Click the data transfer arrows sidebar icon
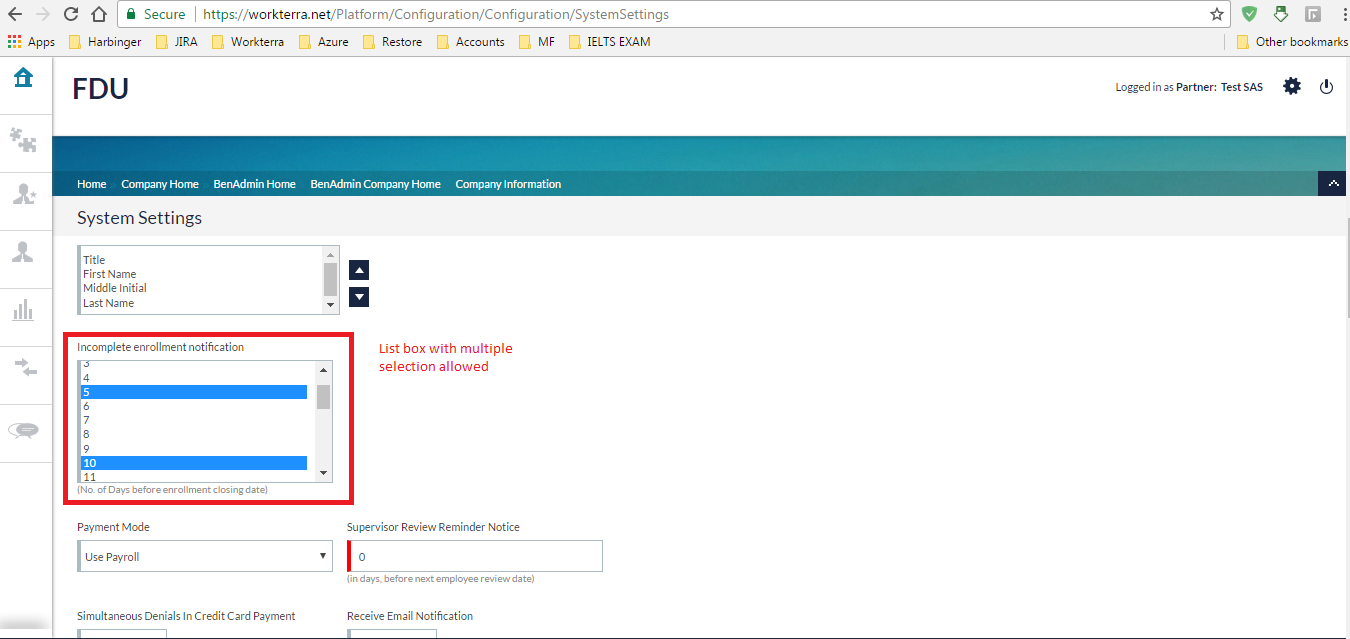Viewport: 1350px width, 639px height. [x=24, y=369]
